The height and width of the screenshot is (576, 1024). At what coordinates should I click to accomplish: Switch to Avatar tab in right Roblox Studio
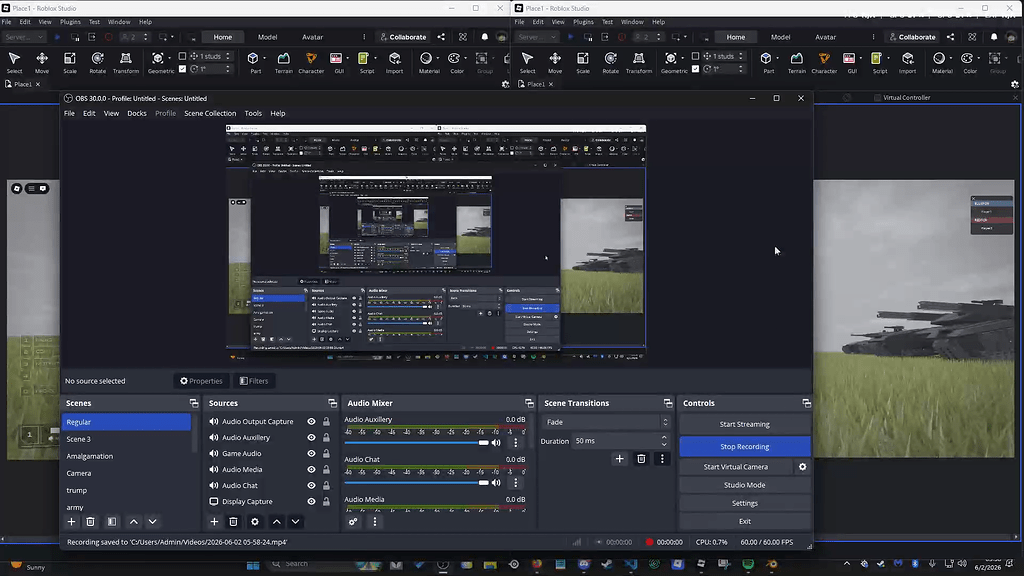click(x=825, y=37)
